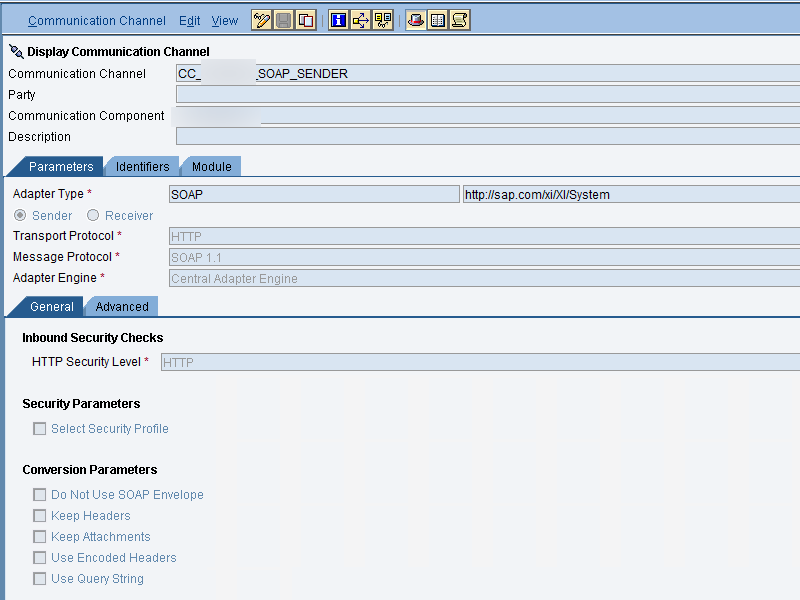Click the top hat icon in toolbar

(x=416, y=20)
